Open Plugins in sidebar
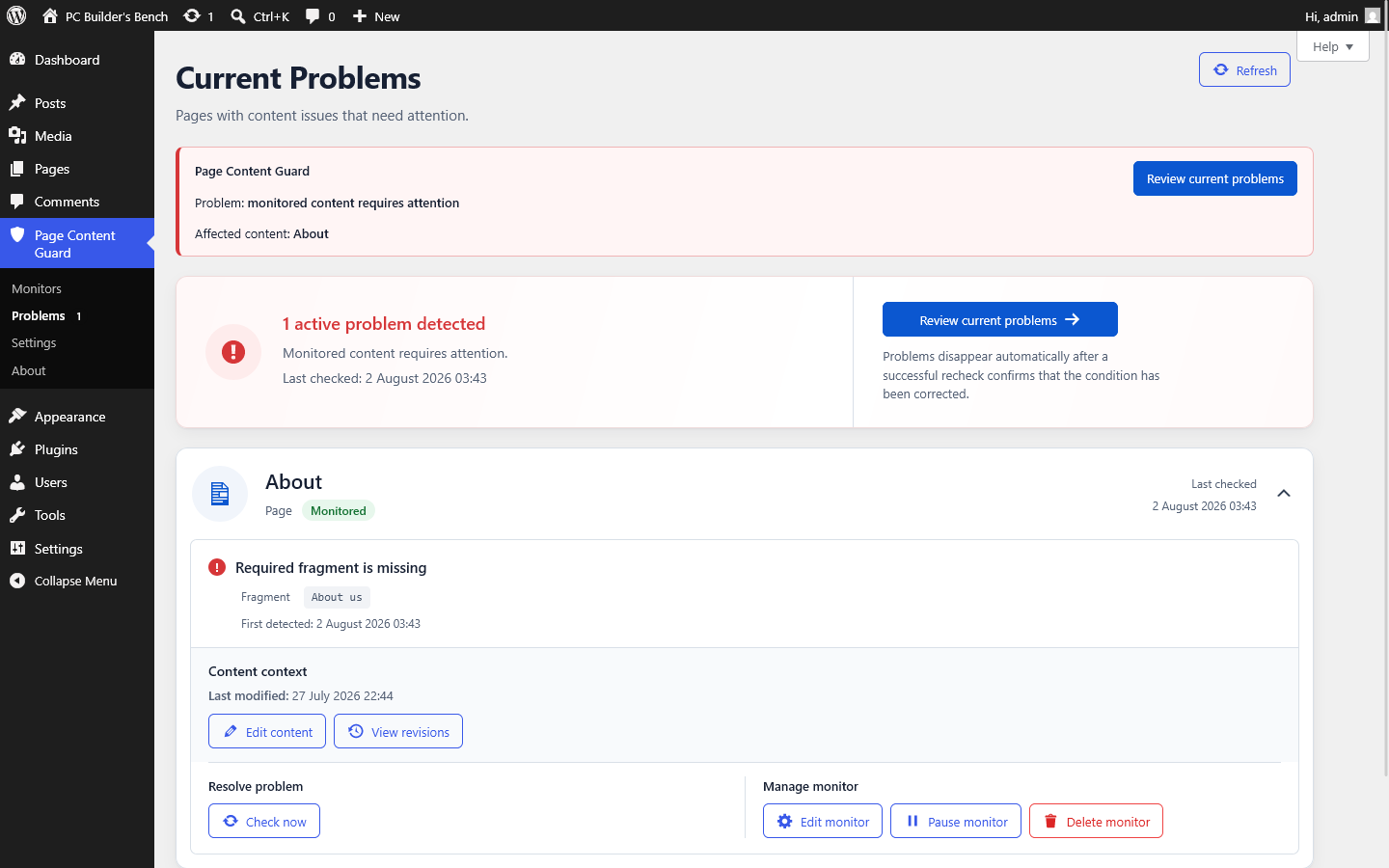Screen dimensions: 1389x868 [x=77, y=449]
